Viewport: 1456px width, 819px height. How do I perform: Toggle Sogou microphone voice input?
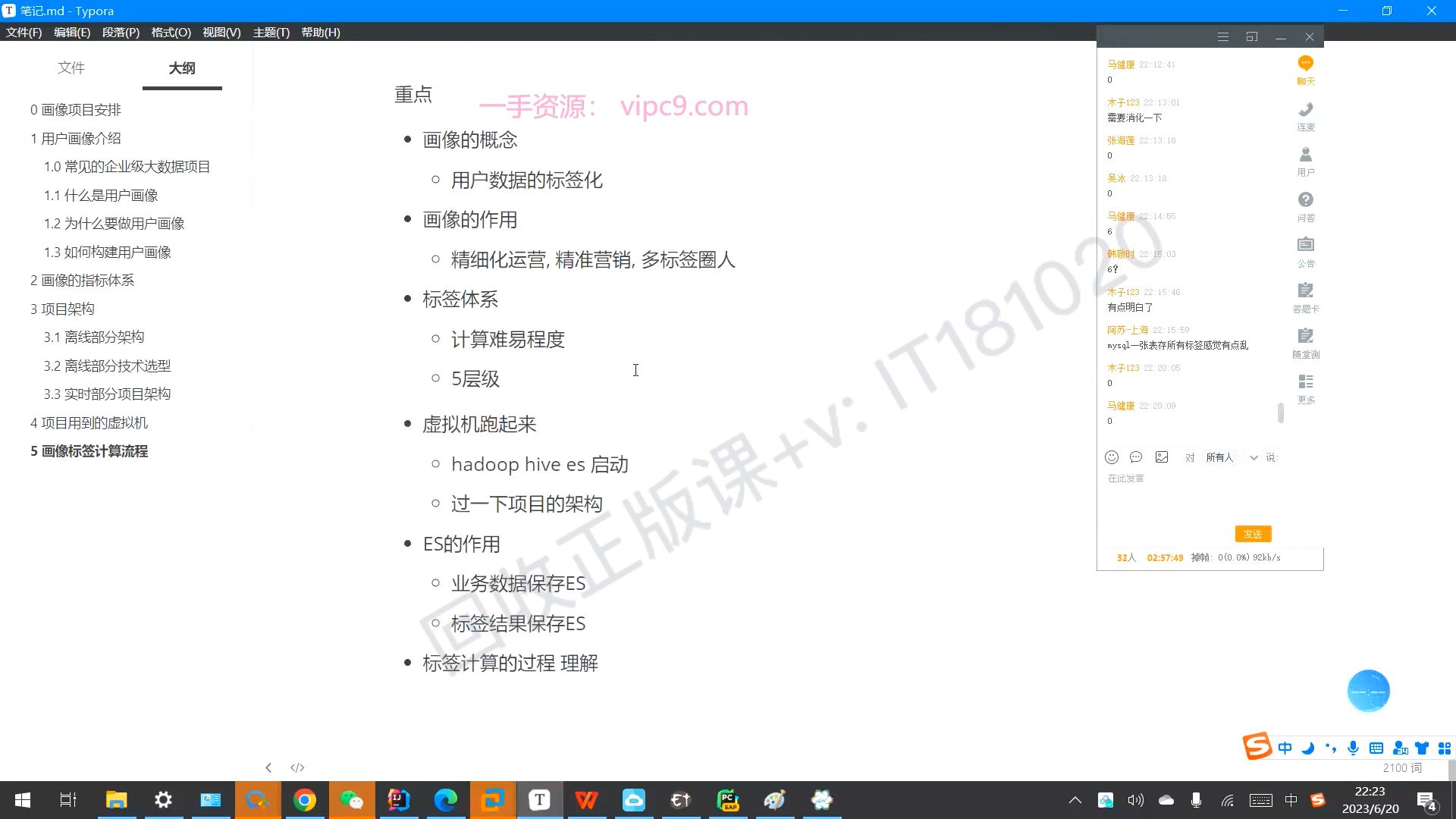1353,748
